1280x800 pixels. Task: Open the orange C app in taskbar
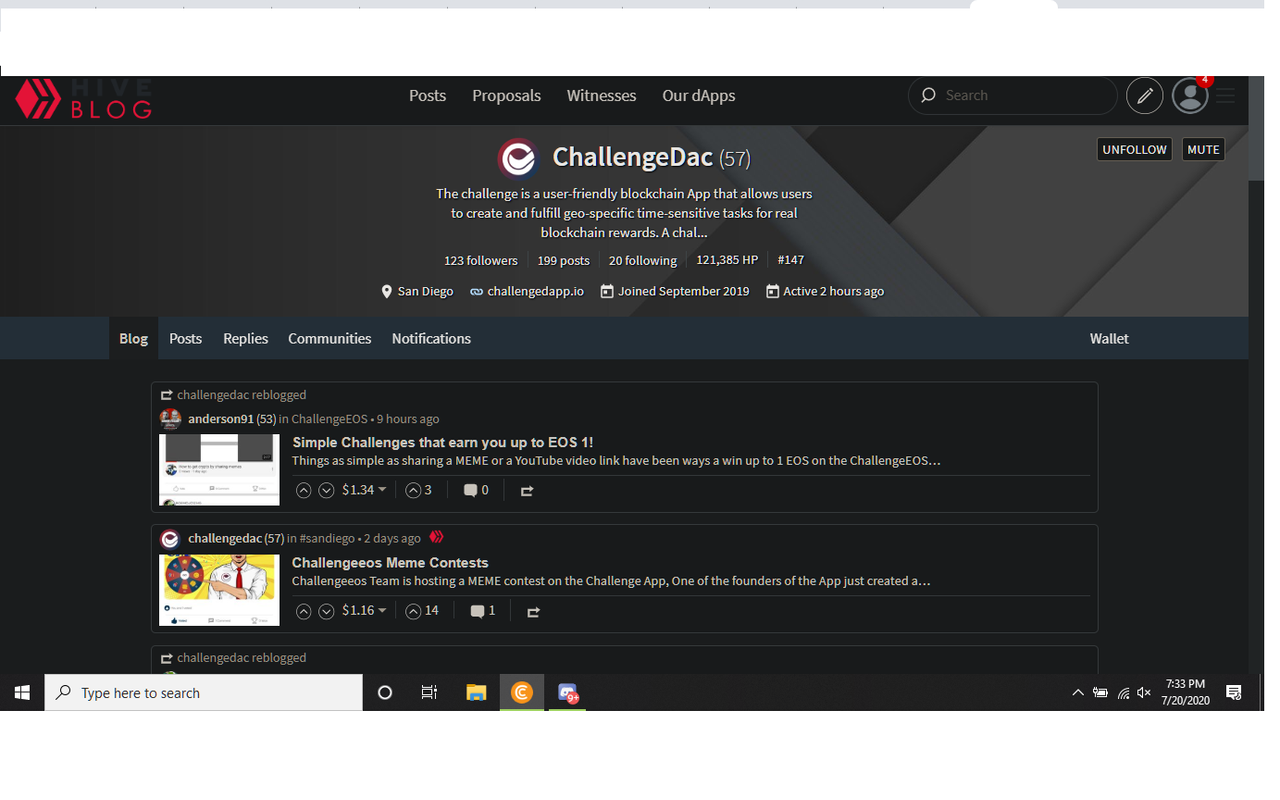[x=522, y=692]
